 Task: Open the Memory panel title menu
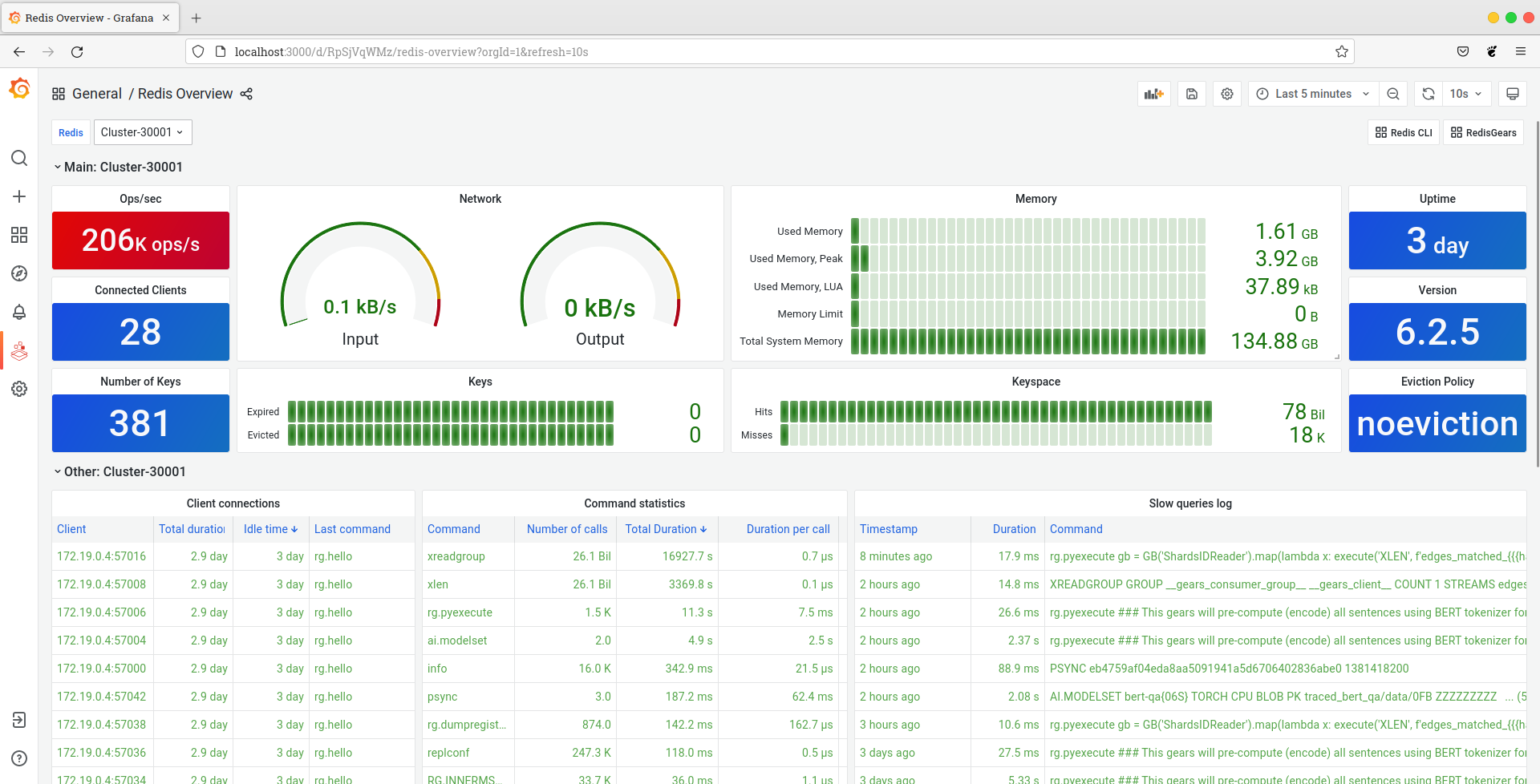click(x=1035, y=199)
